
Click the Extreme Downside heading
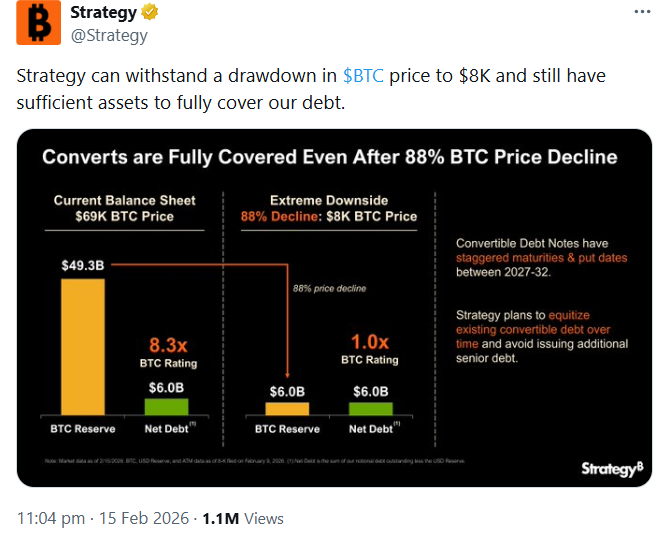pos(329,200)
